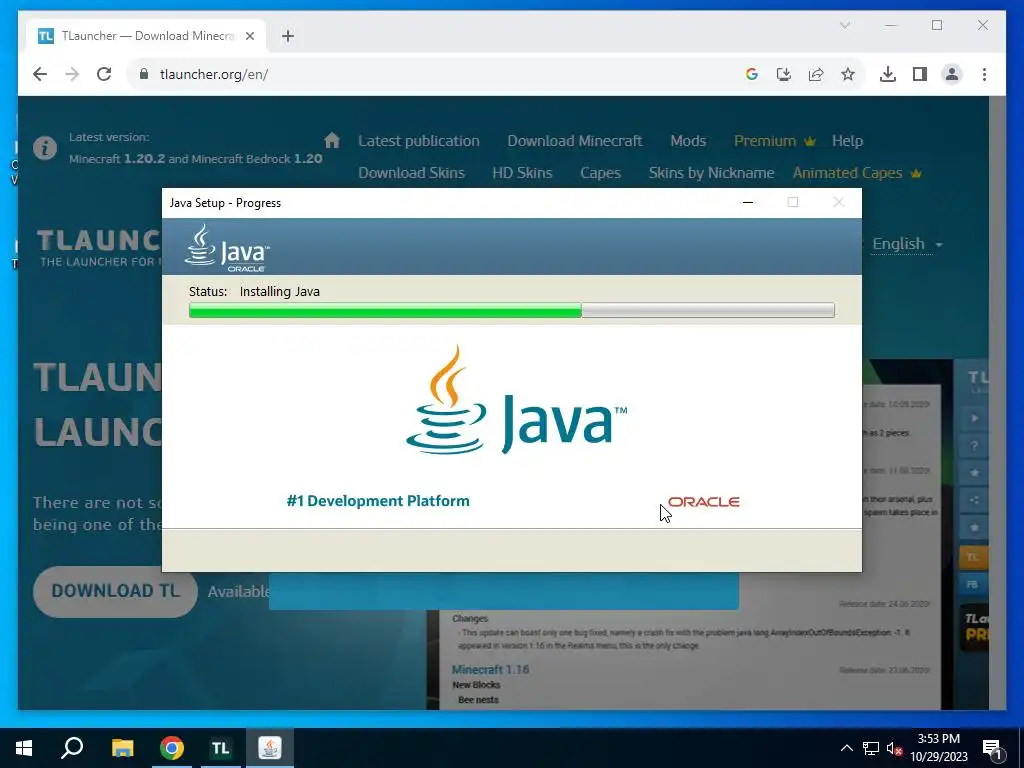Toggle Chrome side panel icon
This screenshot has width=1024, height=768.
tap(920, 74)
